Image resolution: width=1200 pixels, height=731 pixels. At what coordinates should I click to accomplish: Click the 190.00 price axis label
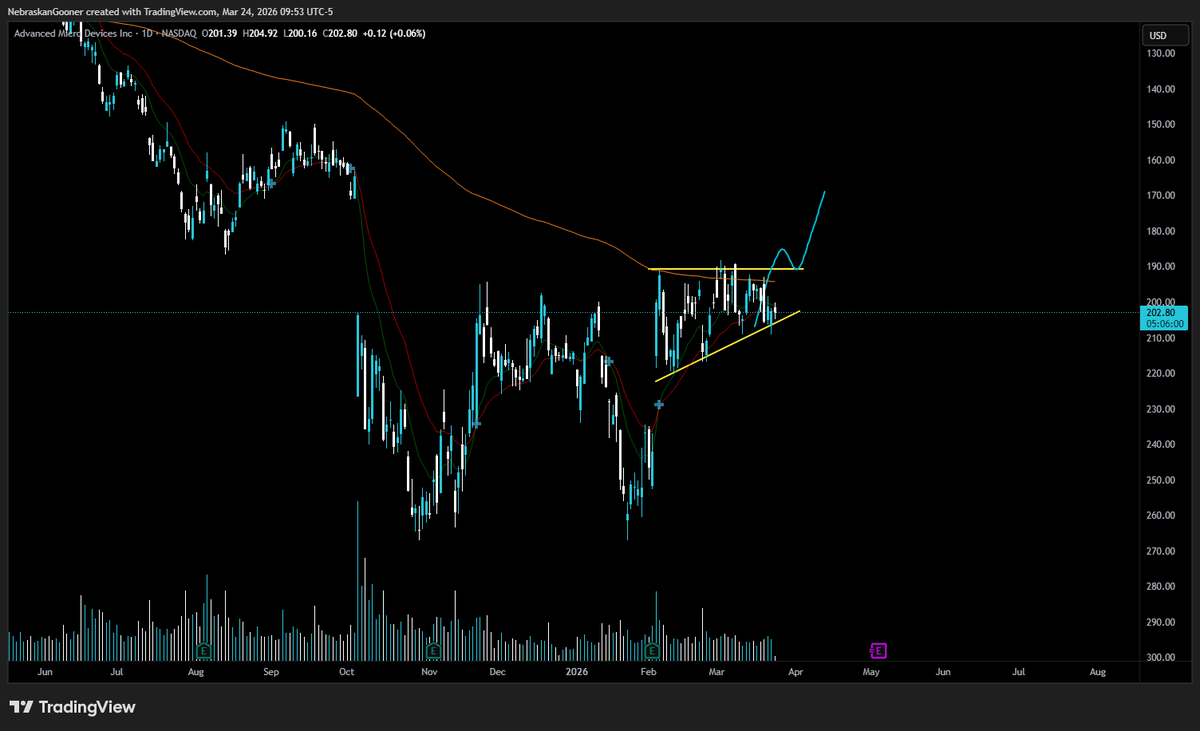pos(1162,267)
